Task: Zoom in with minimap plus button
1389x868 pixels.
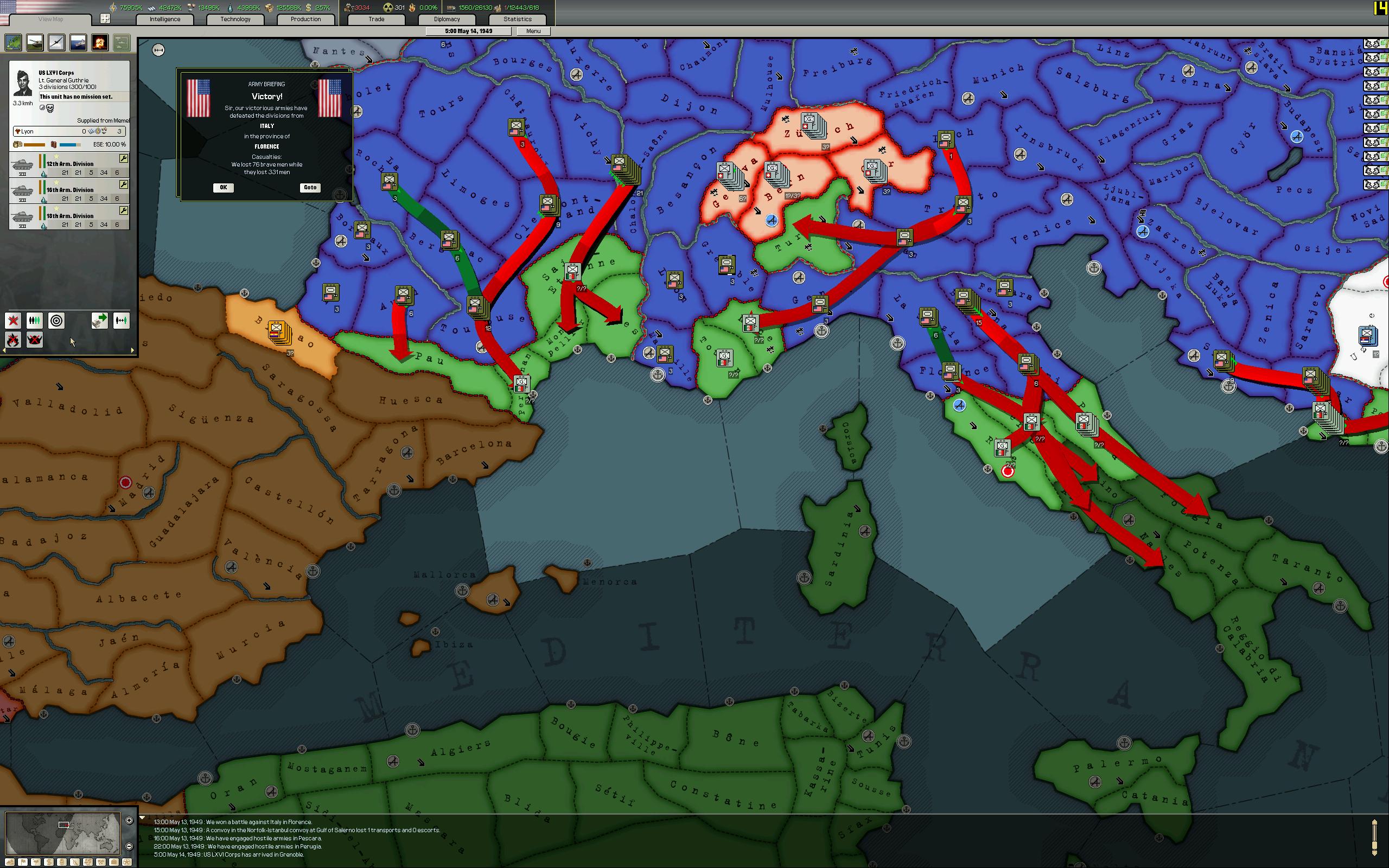Action: click(129, 820)
